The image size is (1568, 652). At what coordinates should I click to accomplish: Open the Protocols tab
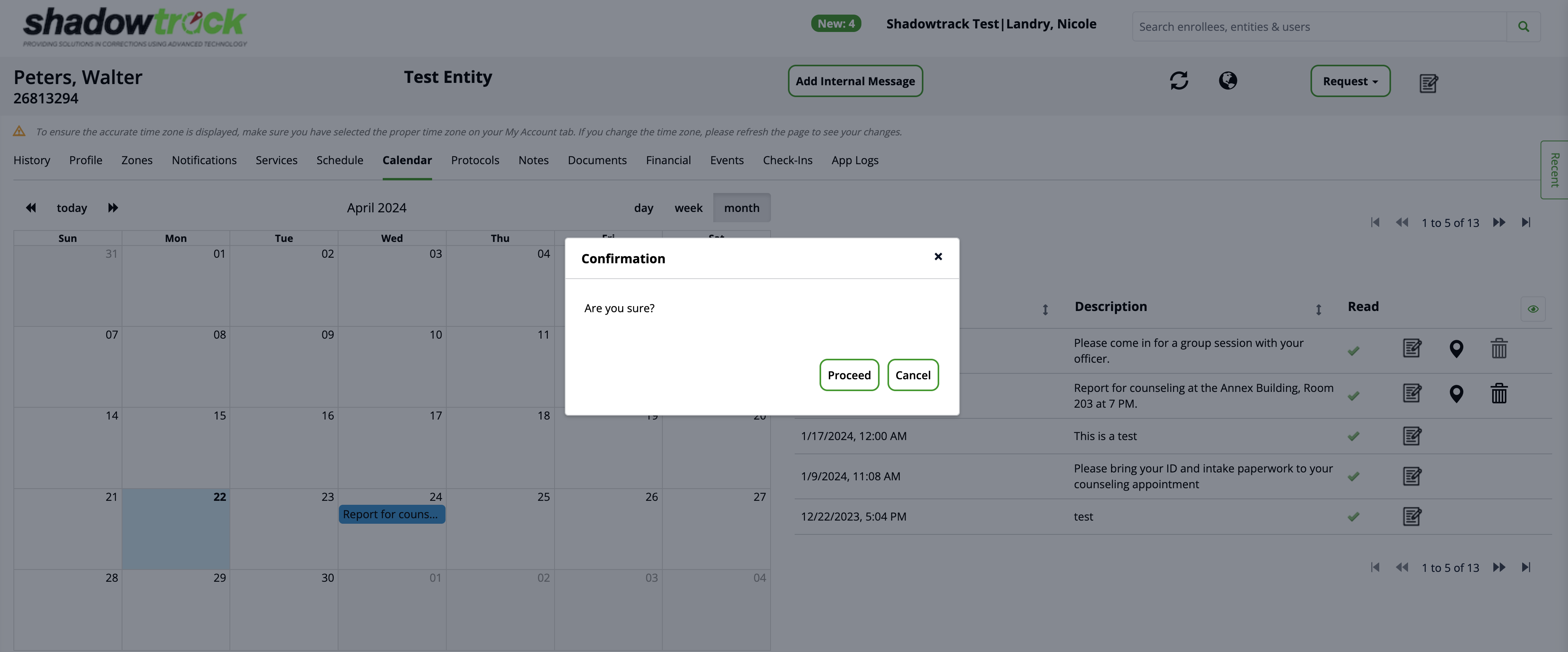tap(475, 161)
